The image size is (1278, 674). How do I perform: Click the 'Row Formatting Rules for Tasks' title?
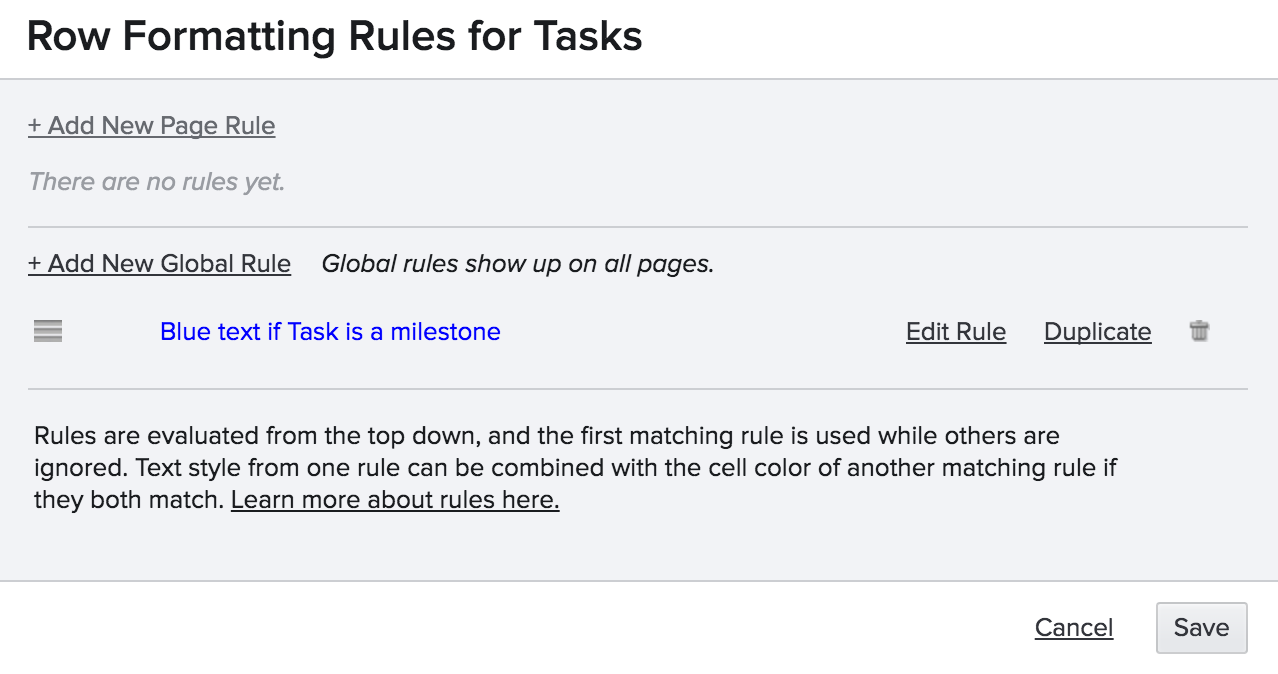coord(334,37)
